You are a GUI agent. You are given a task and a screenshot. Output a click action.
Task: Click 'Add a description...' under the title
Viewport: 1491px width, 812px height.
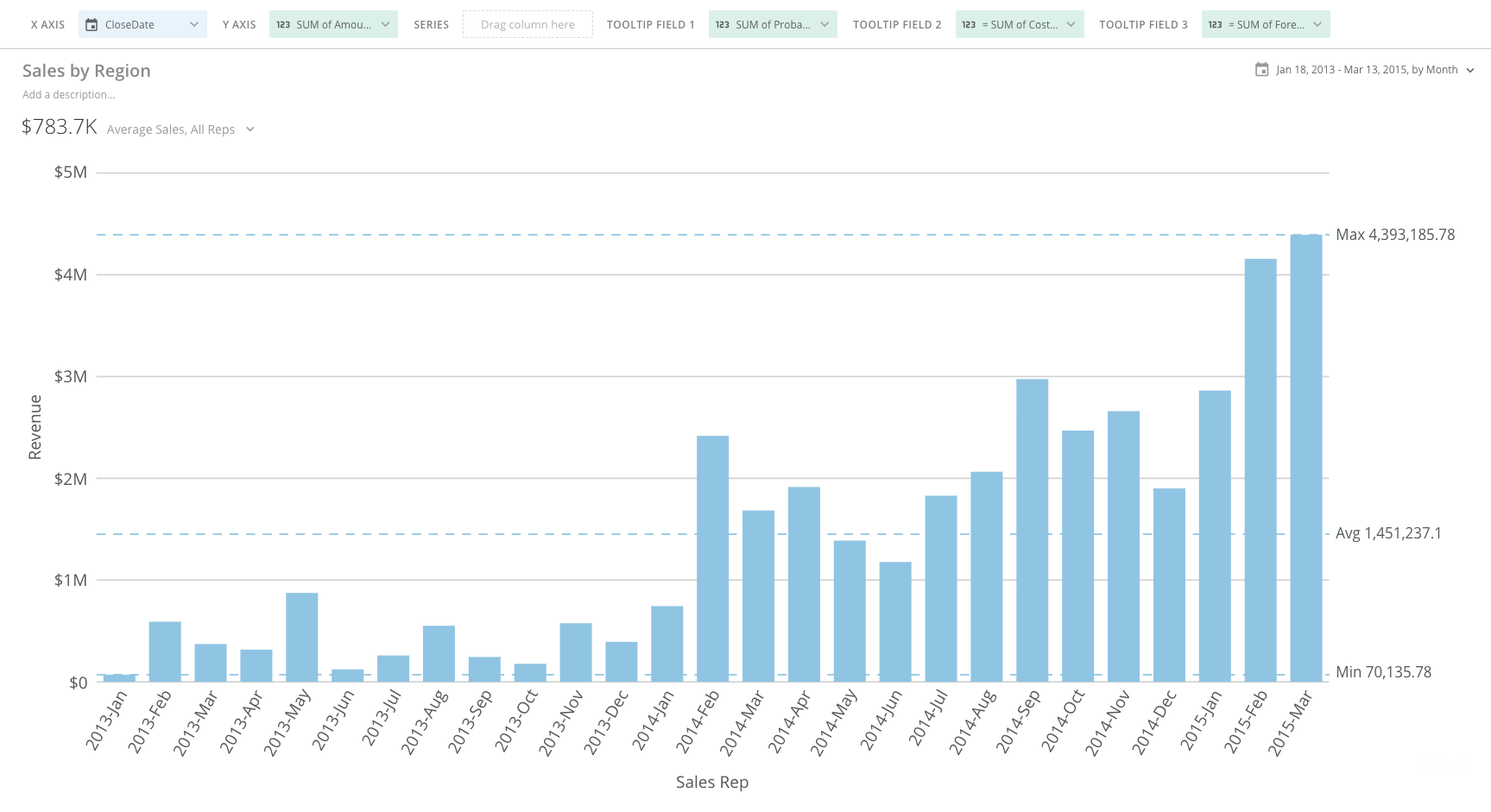pyautogui.click(x=69, y=94)
